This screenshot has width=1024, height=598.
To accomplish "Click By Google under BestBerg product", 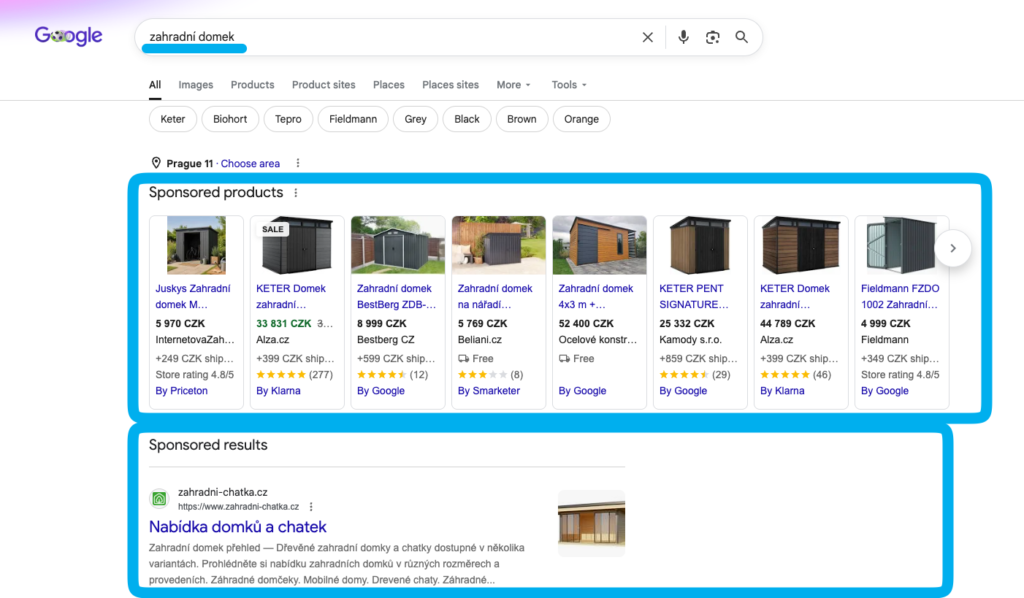I will click(381, 390).
